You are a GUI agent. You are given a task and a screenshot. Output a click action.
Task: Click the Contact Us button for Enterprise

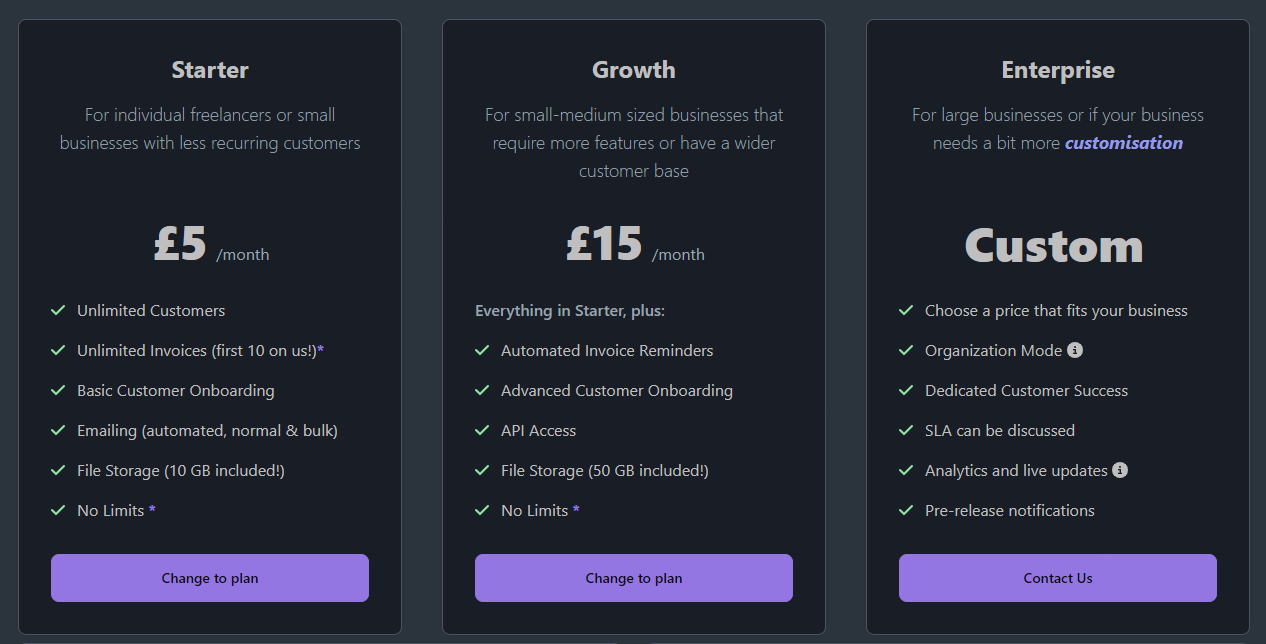point(1058,578)
